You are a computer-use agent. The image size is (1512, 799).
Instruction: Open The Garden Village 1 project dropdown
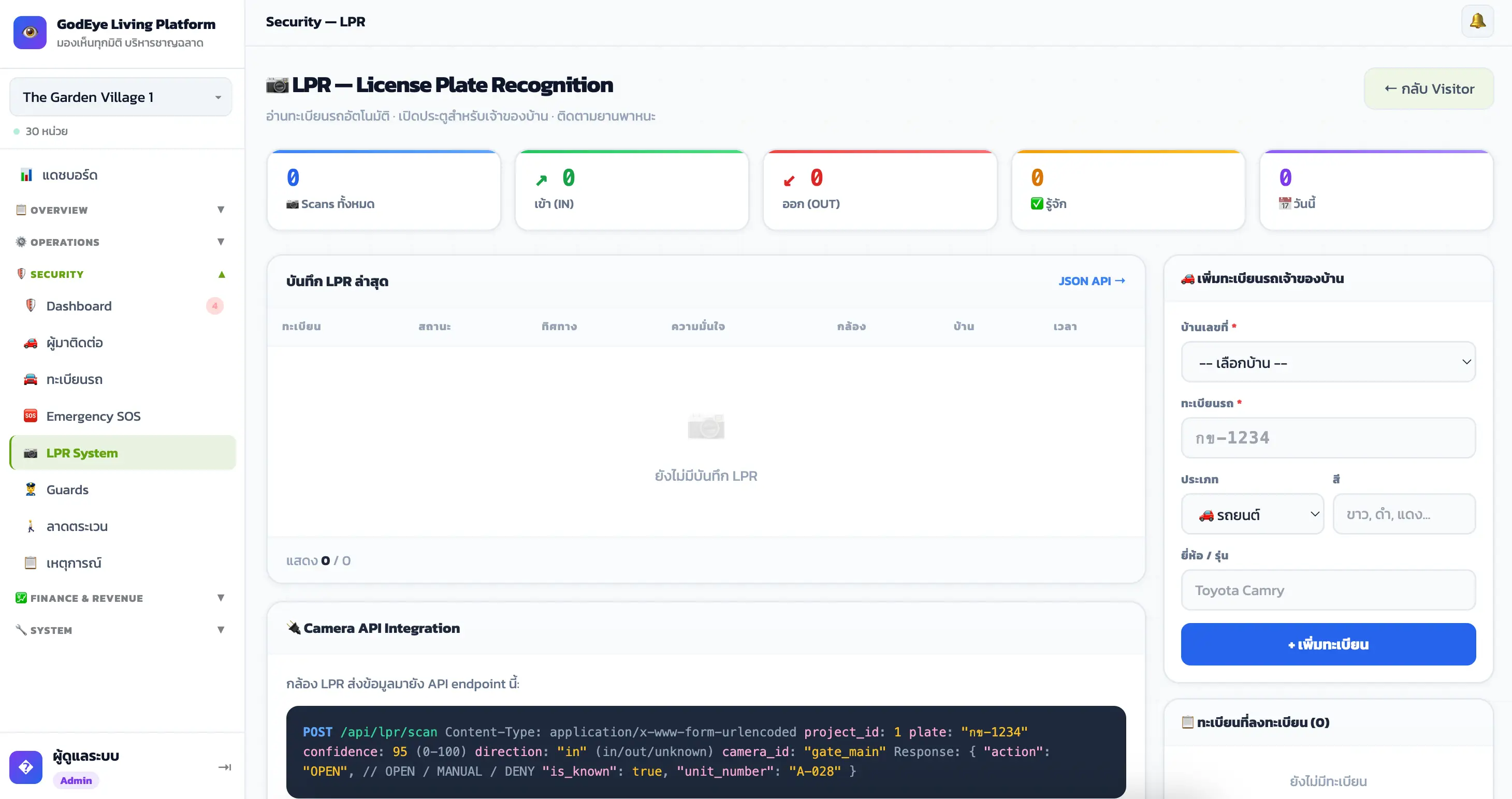coord(121,97)
